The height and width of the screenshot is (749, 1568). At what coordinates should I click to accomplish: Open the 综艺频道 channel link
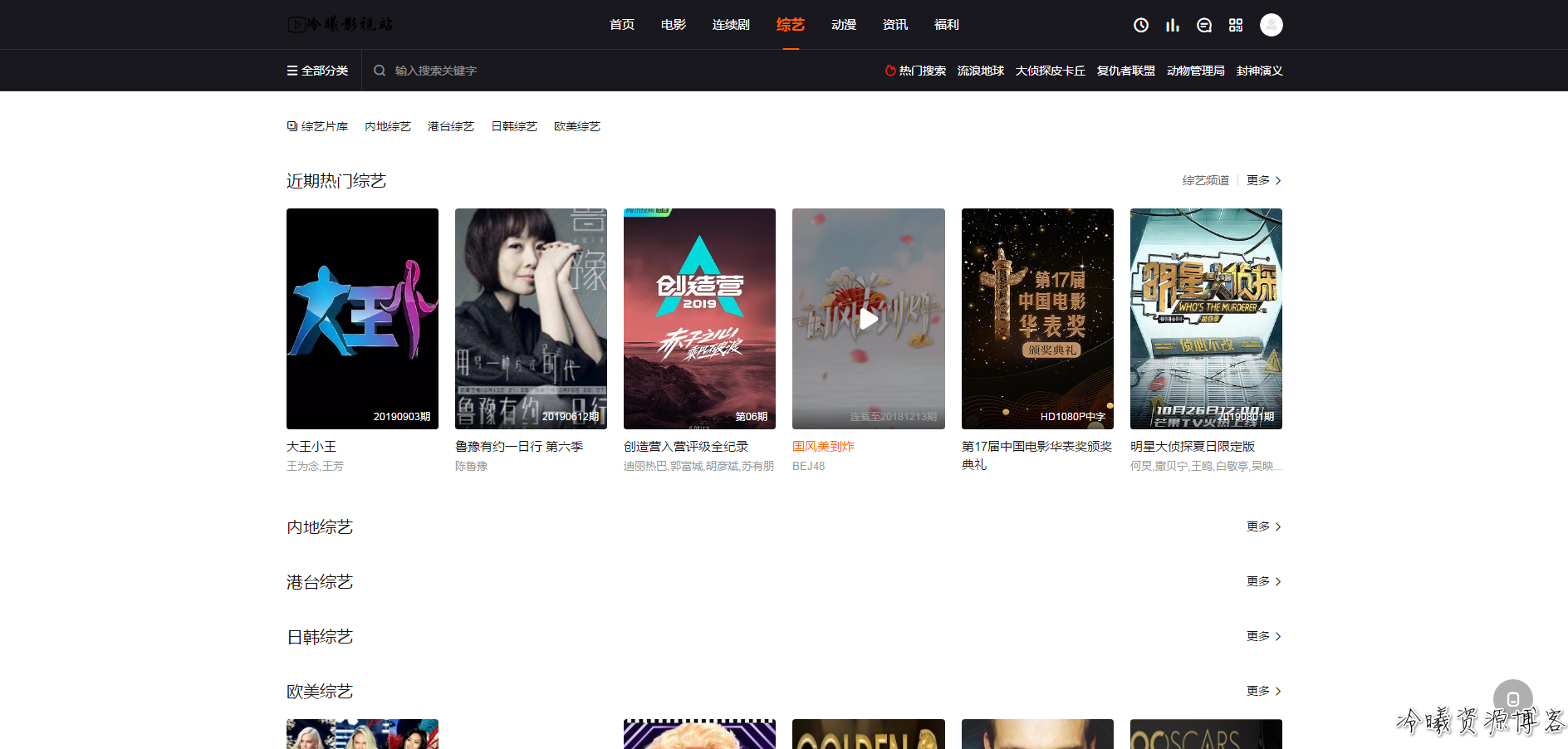coord(1206,180)
